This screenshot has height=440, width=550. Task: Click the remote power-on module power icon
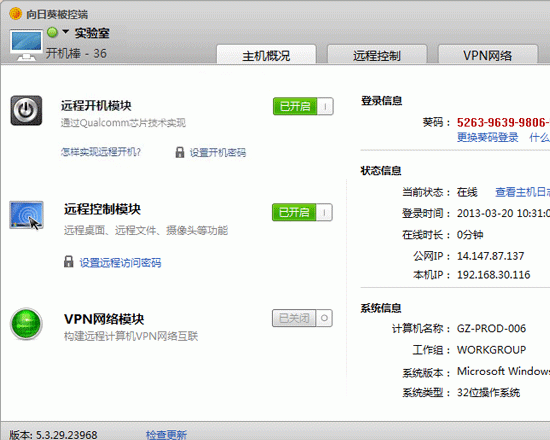[26, 110]
